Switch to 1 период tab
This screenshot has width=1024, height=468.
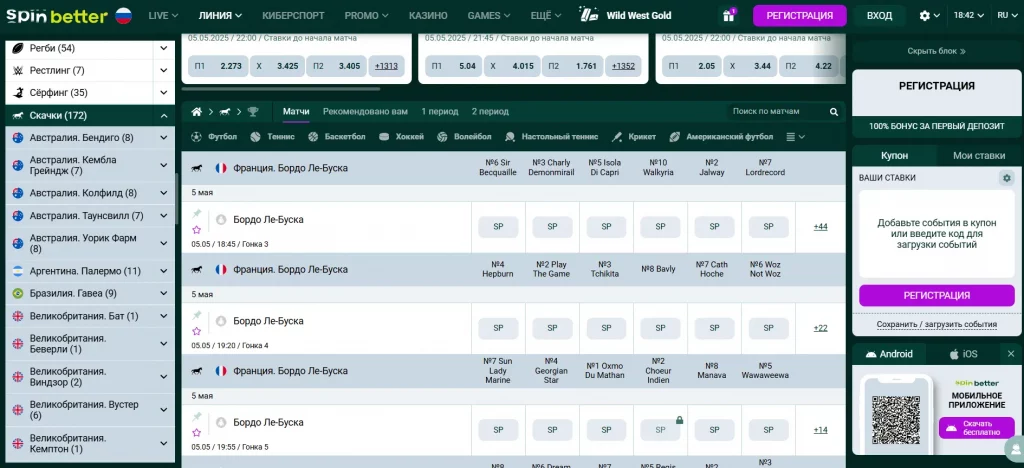(x=440, y=112)
